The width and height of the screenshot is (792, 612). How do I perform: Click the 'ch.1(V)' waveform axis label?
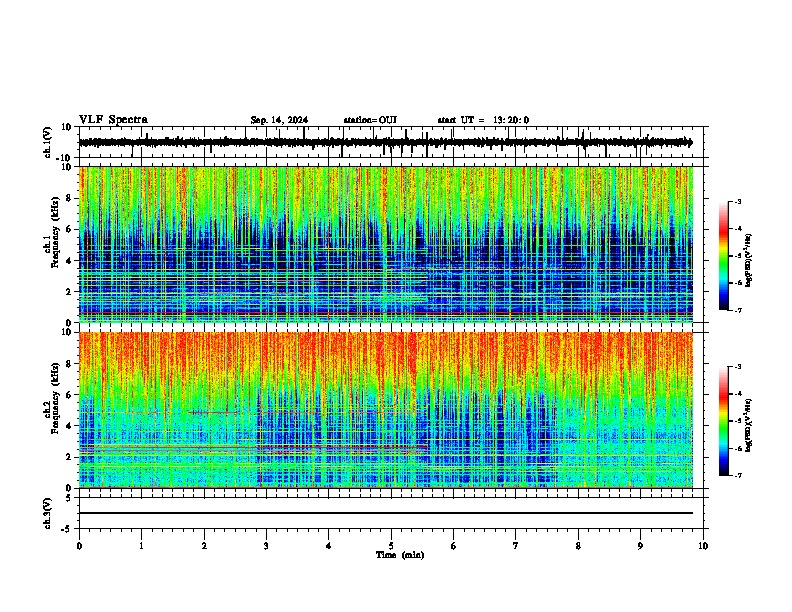point(48,142)
